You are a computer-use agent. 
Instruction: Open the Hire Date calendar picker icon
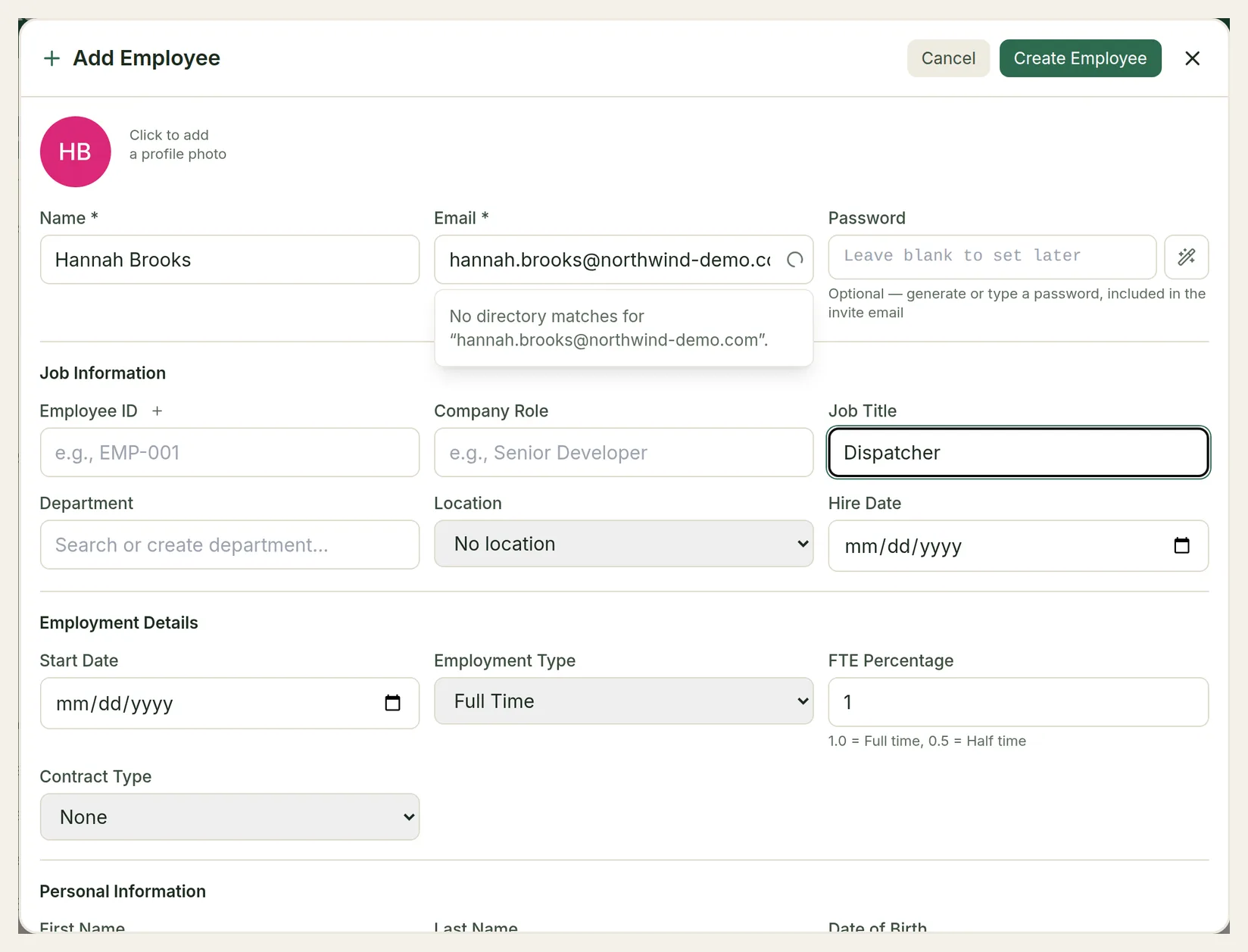coord(1181,545)
